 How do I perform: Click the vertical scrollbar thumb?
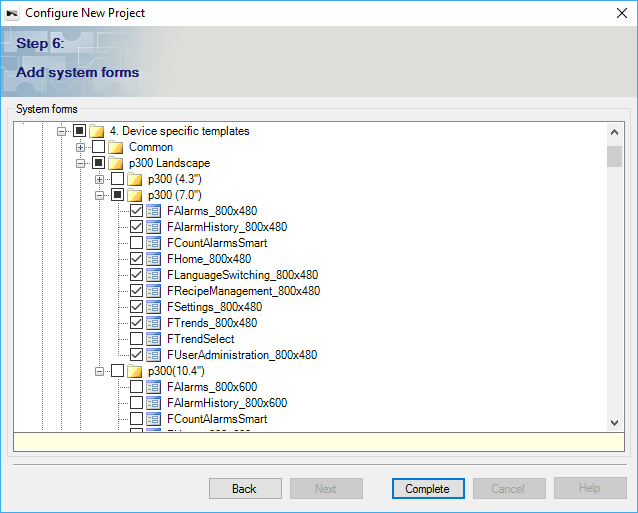tap(614, 157)
